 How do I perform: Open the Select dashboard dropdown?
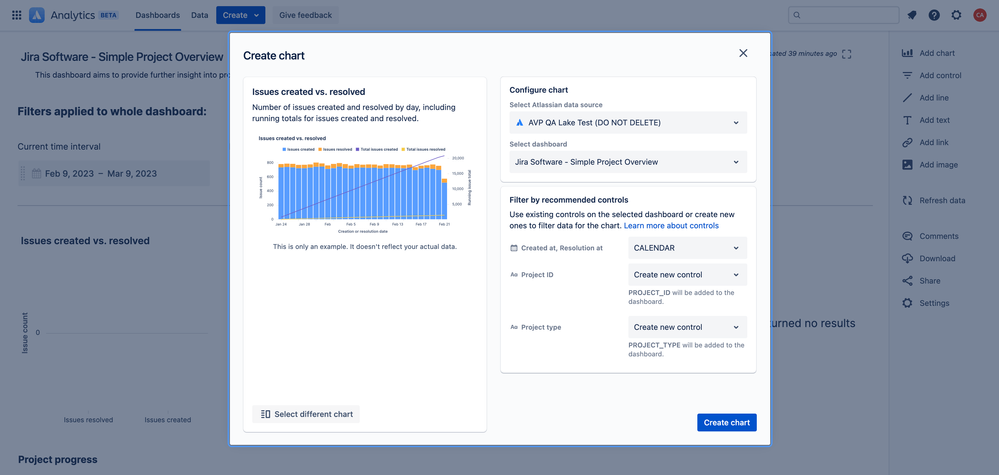628,162
